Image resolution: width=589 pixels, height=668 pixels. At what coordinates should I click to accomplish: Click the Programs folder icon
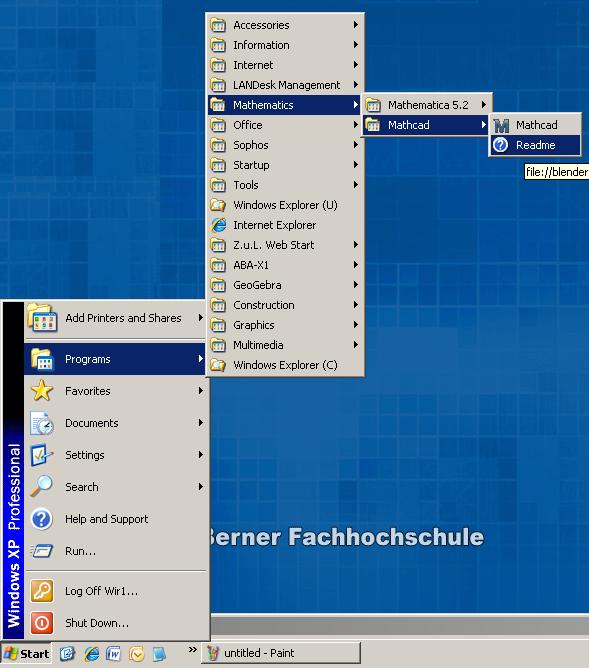[x=42, y=359]
